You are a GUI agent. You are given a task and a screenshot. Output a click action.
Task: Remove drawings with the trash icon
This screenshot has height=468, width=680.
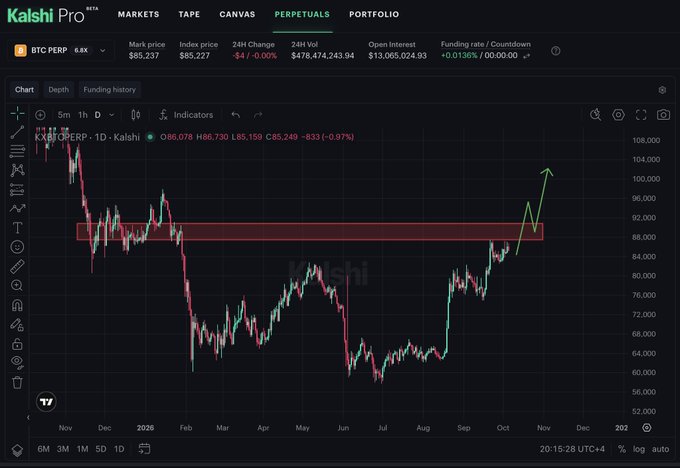click(17, 383)
